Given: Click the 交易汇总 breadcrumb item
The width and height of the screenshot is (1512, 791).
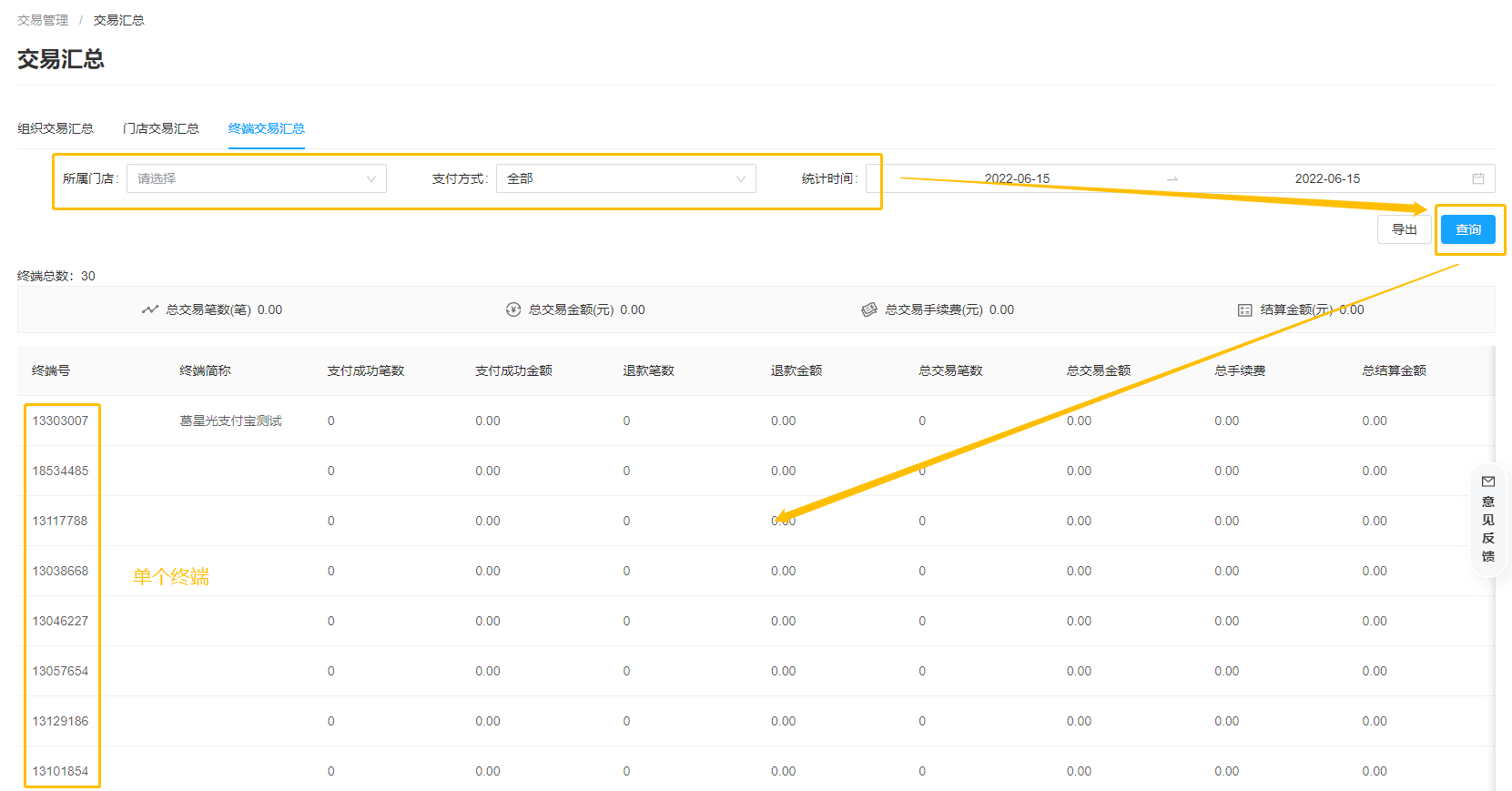Looking at the screenshot, I should [x=118, y=20].
